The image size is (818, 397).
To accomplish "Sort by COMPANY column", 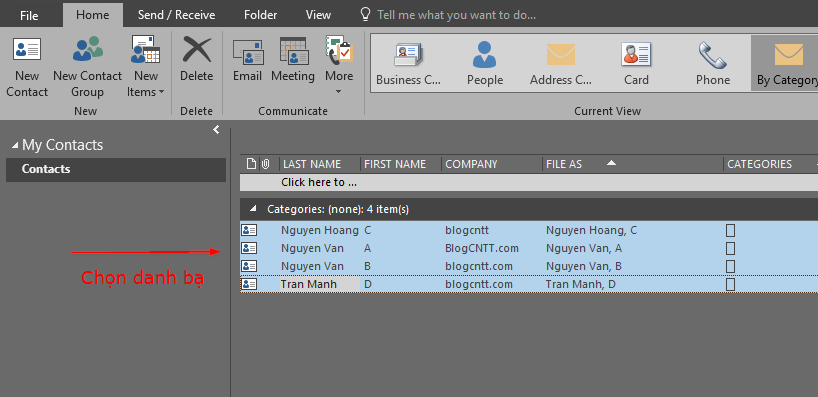I will tap(491, 164).
